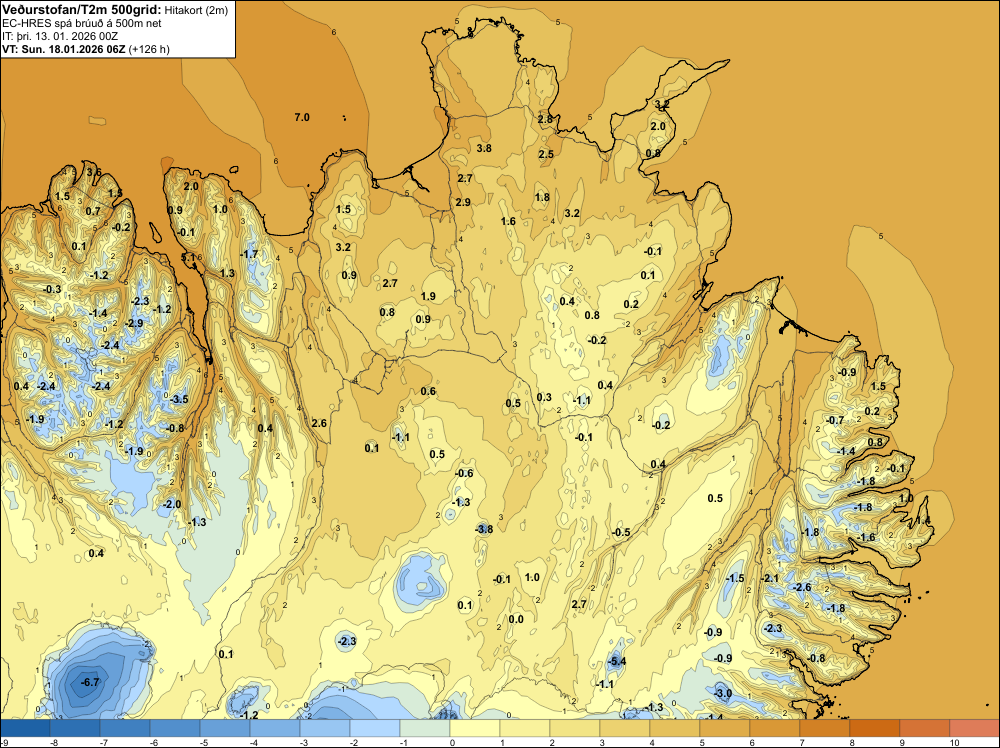
Task: Click the '2.9' temperature value
Action: coord(463,202)
